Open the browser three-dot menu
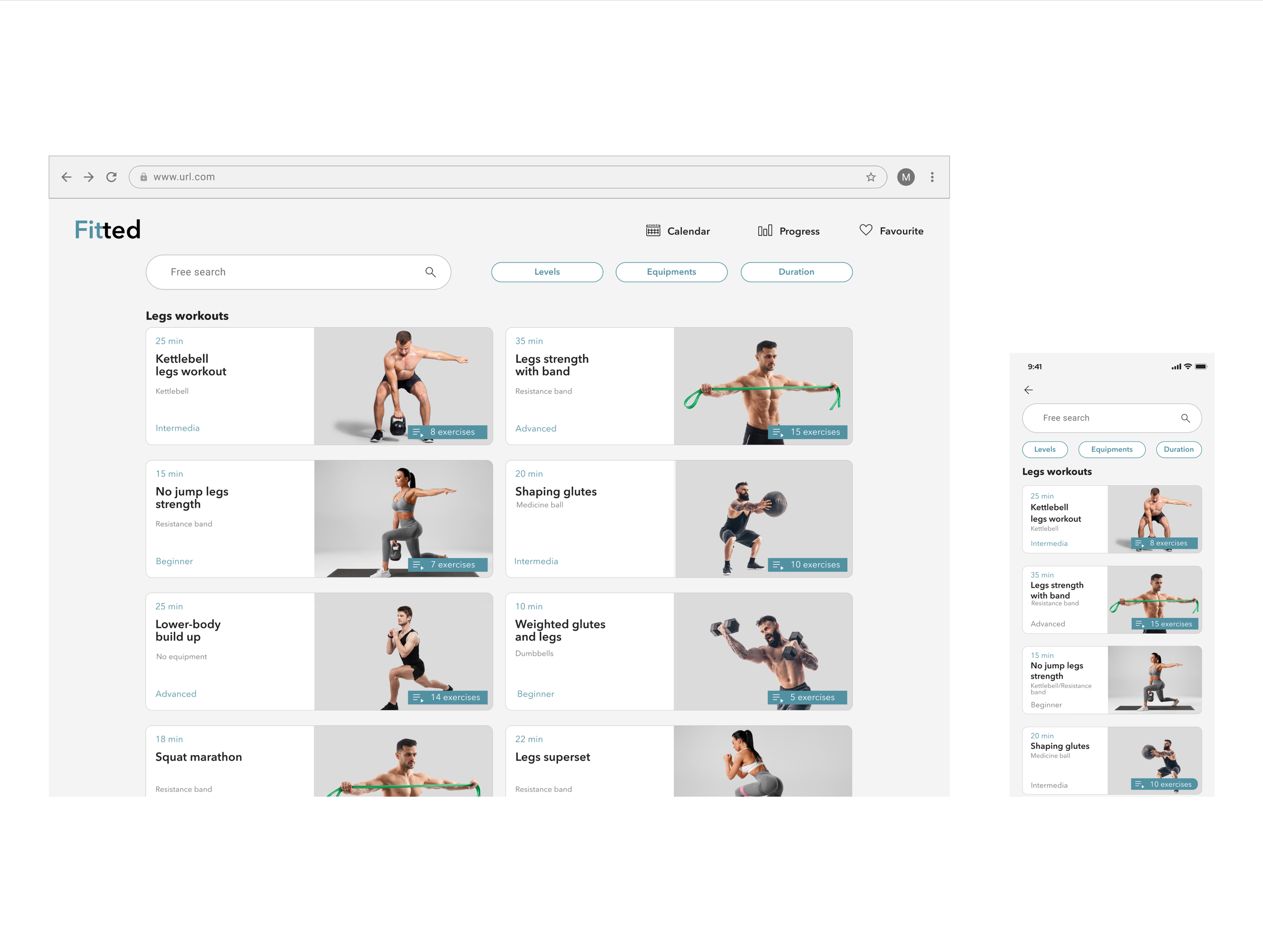Image resolution: width=1263 pixels, height=952 pixels. [x=932, y=177]
